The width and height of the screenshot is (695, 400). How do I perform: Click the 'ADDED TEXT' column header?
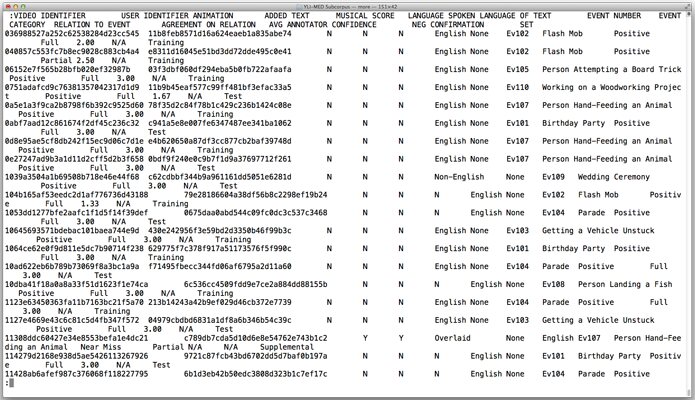click(x=287, y=16)
